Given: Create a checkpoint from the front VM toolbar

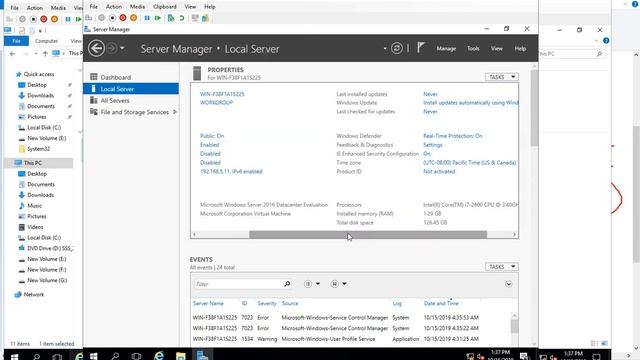Looking at the screenshot, I should pyautogui.click(x=171, y=18).
